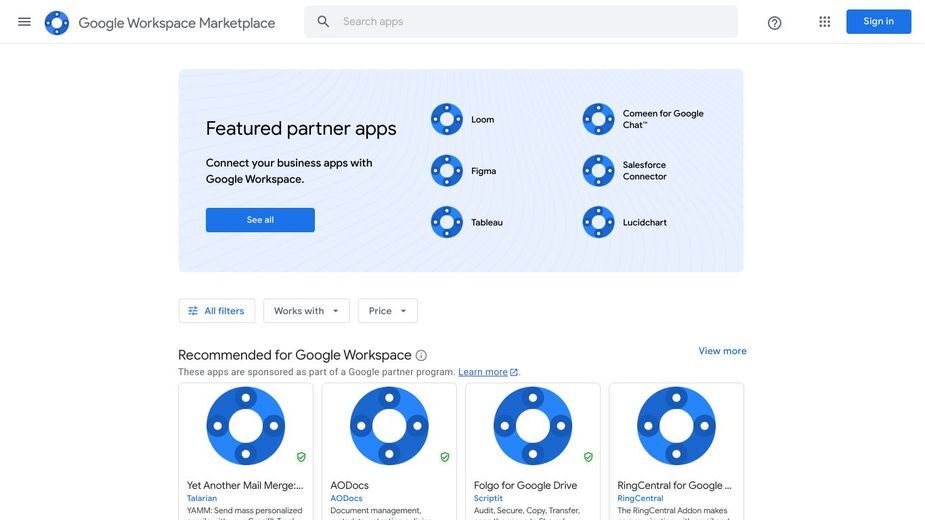Screen dimensions: 925x520
Task: Click the verified shield on AODocs card
Action: (445, 457)
